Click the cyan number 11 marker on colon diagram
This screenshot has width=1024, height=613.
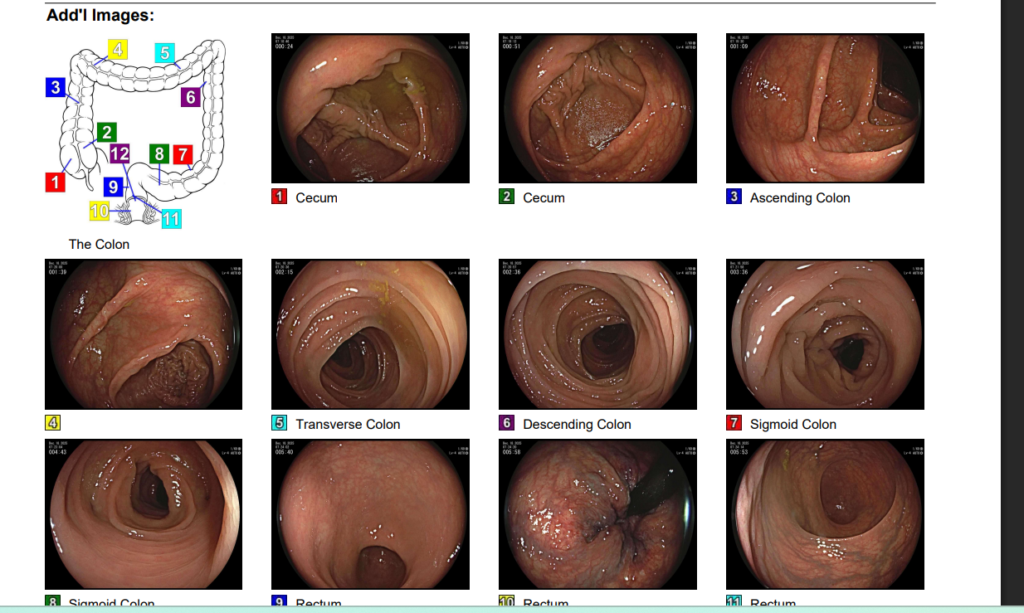(171, 219)
